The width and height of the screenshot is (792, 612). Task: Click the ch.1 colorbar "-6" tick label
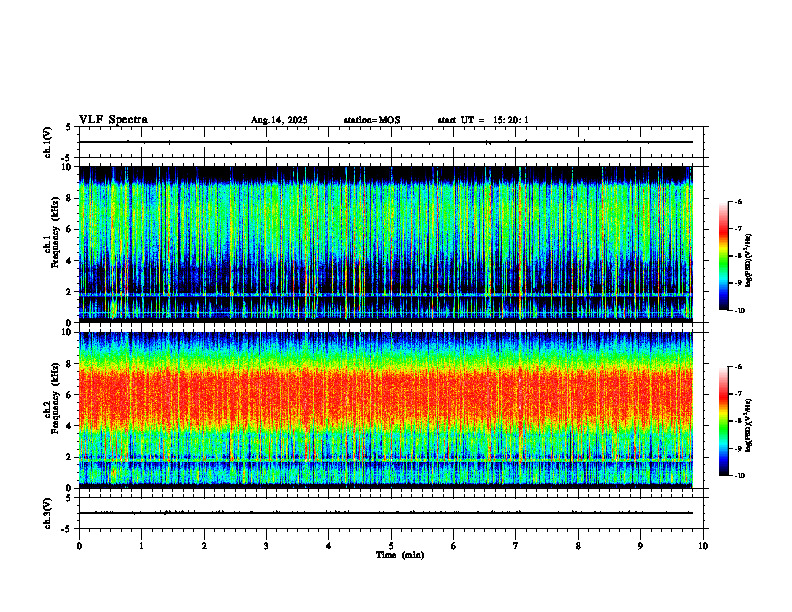738,201
